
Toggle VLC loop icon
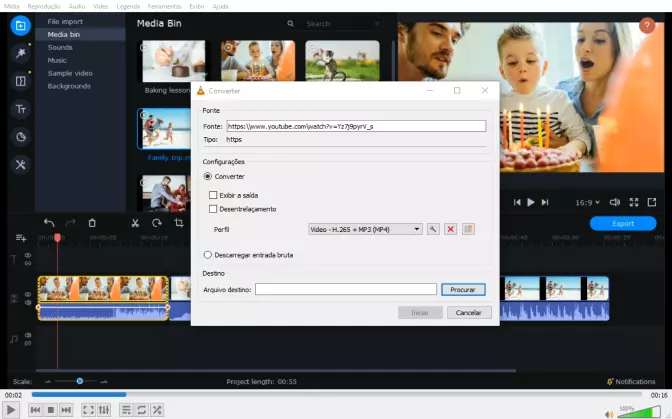click(x=141, y=410)
